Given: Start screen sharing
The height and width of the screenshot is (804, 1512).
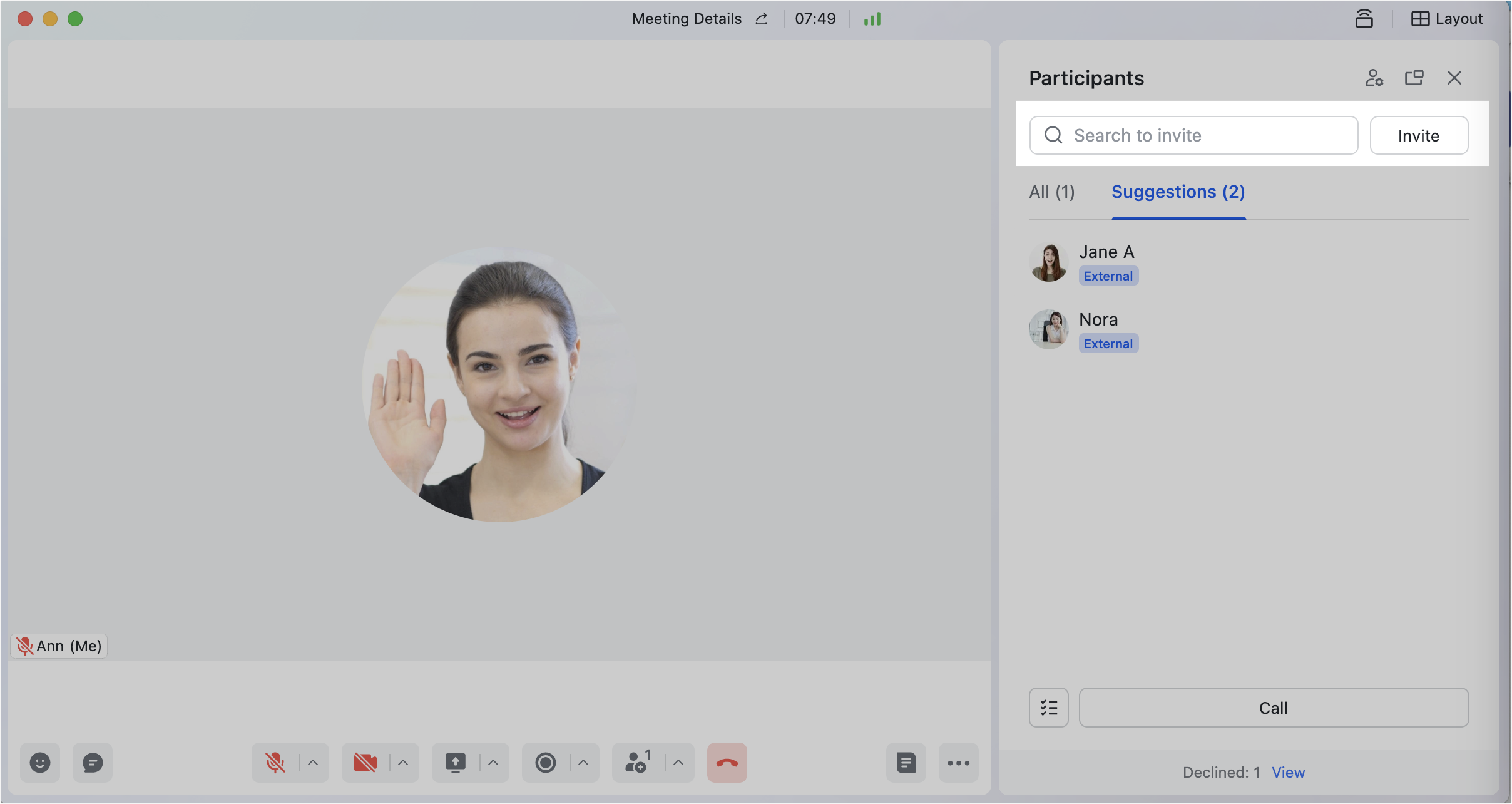Looking at the screenshot, I should click(x=456, y=763).
